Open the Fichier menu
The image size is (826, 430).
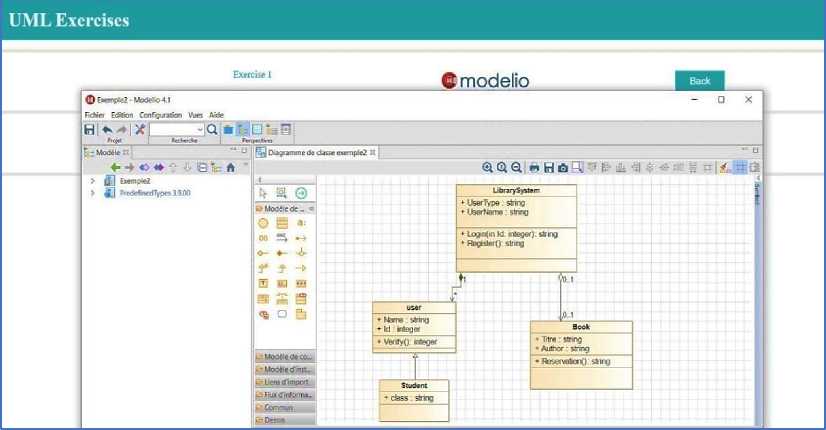[95, 114]
